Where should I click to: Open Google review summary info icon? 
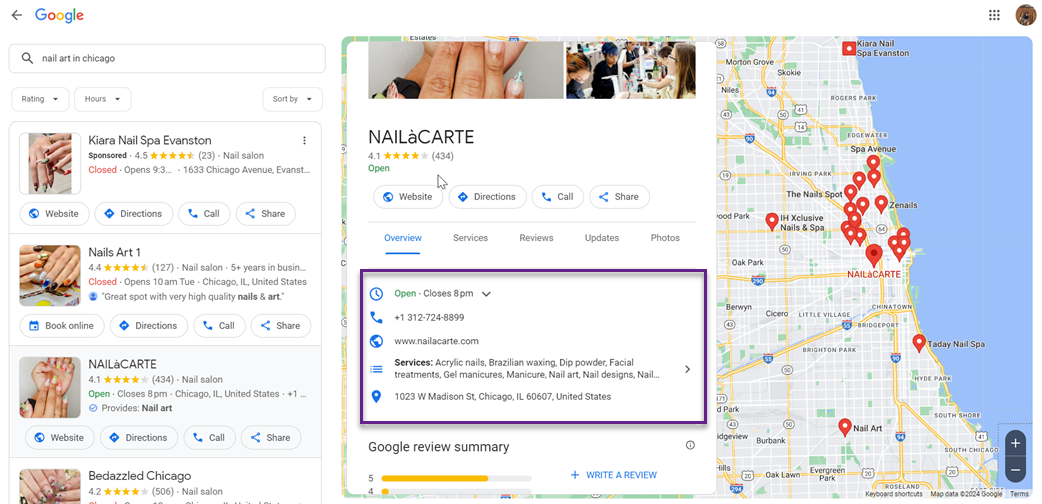point(690,445)
